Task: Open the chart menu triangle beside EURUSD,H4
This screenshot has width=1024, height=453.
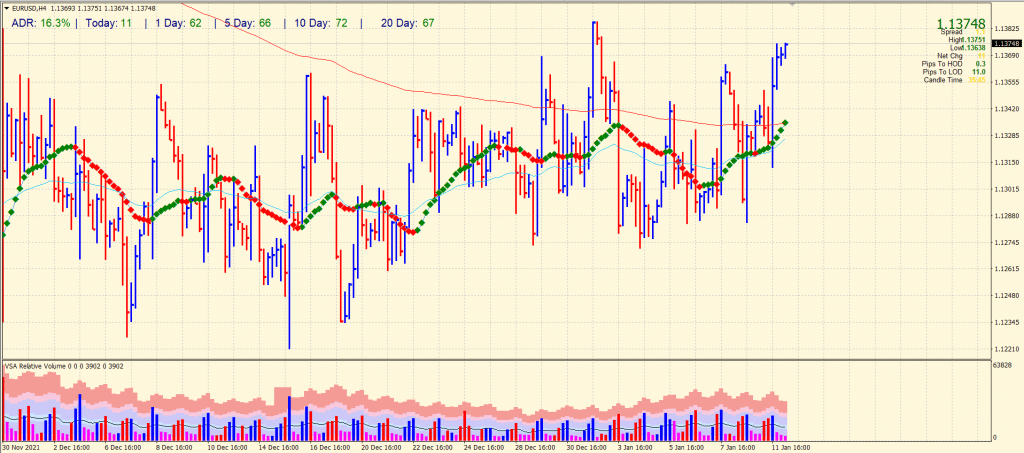Action: [7, 8]
